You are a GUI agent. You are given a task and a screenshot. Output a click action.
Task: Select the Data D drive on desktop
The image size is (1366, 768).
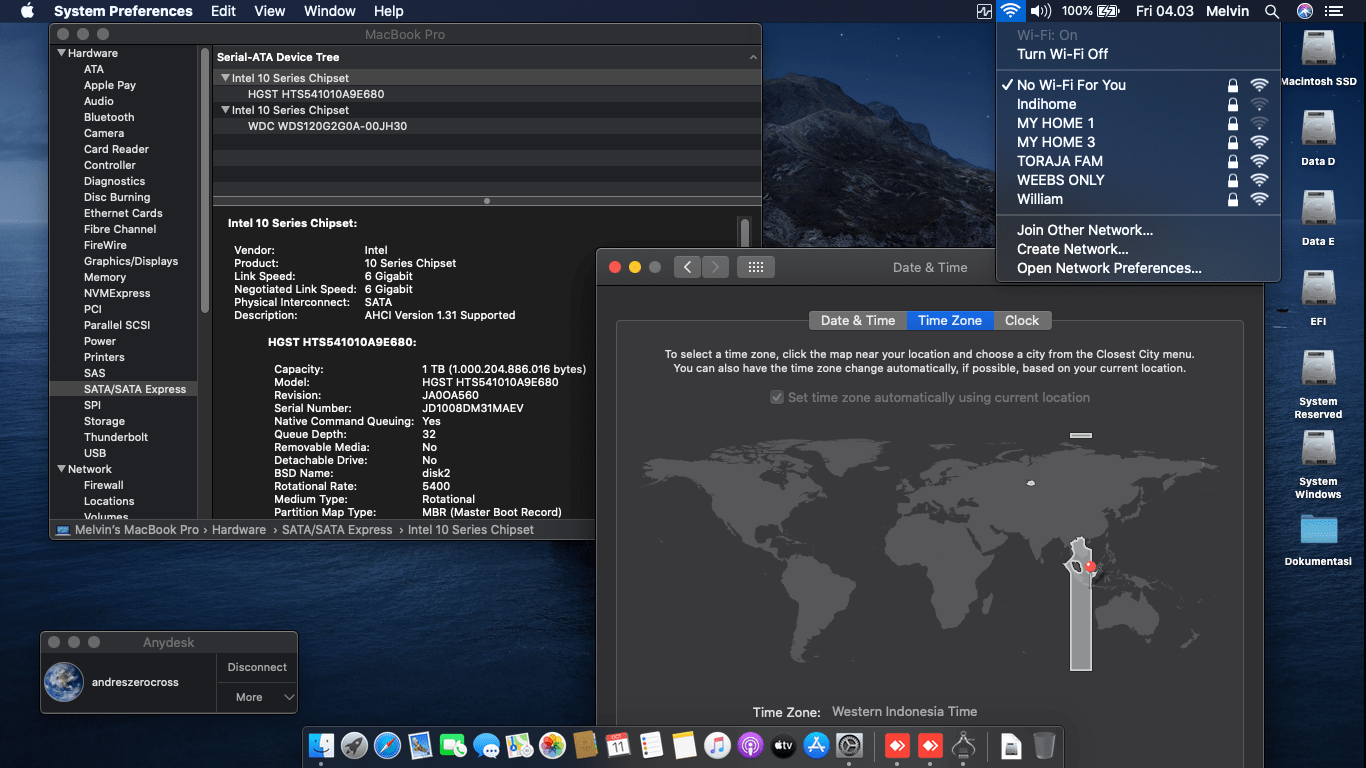(x=1318, y=138)
